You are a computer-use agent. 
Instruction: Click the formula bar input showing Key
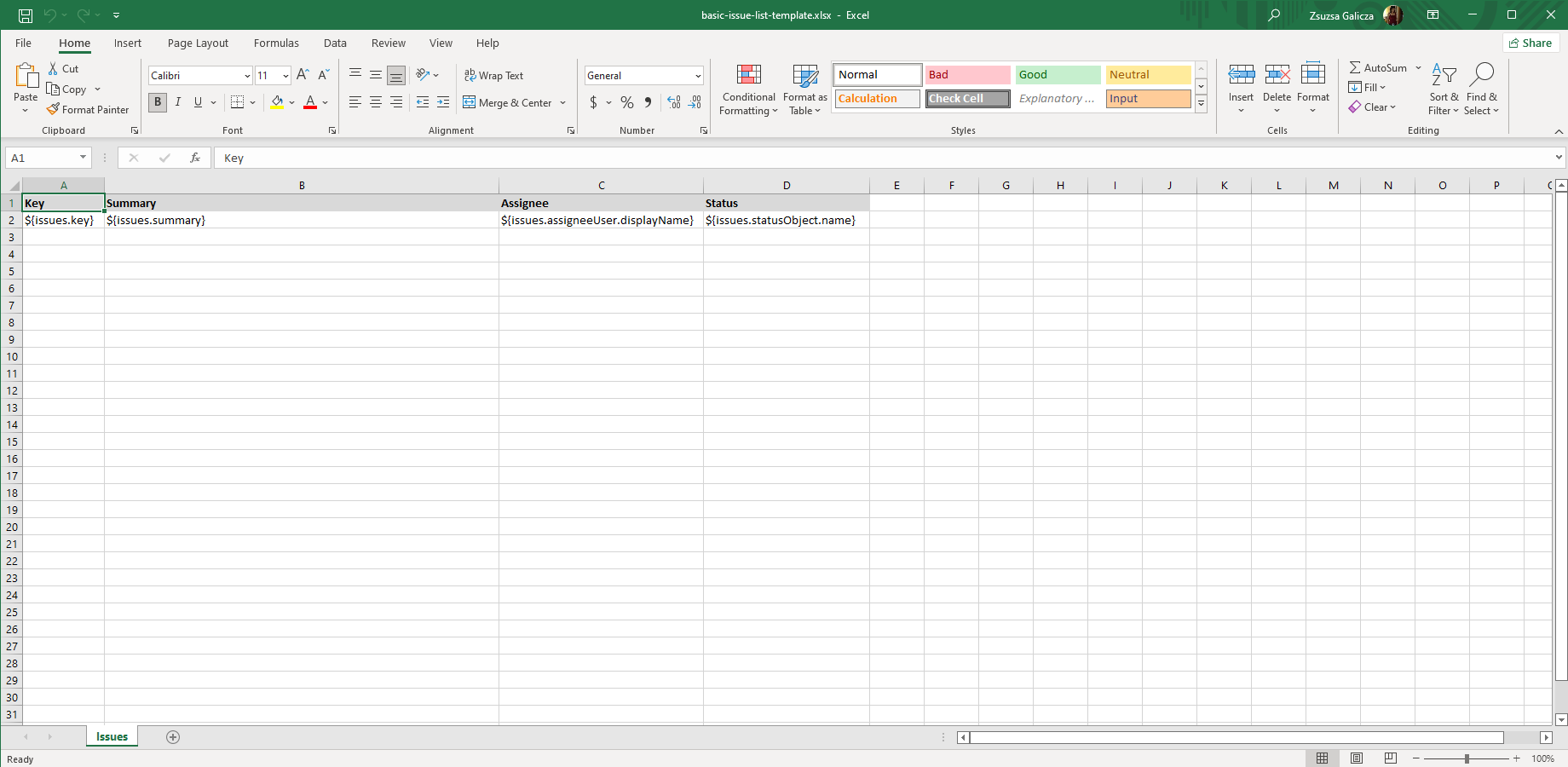[x=885, y=158]
